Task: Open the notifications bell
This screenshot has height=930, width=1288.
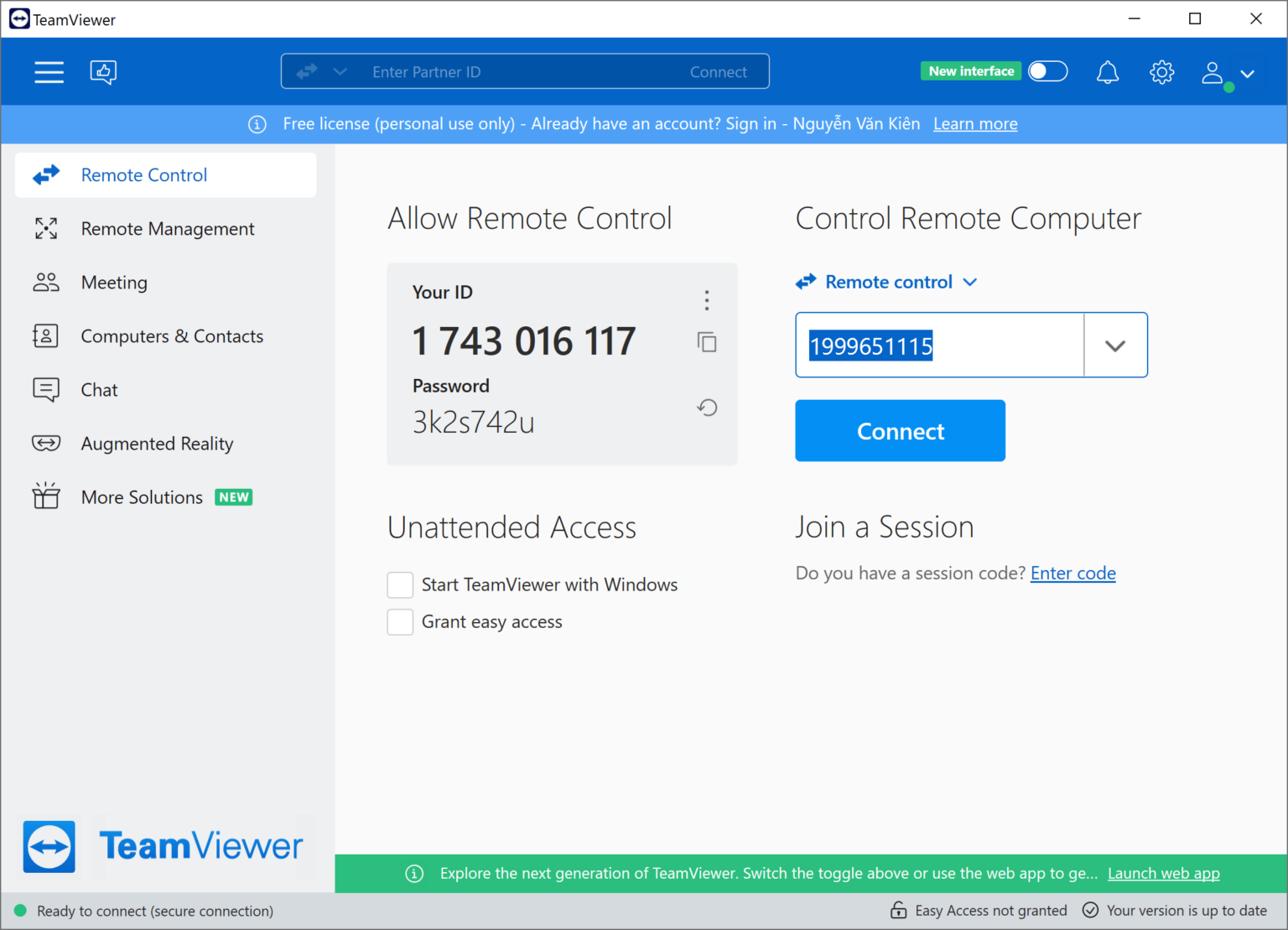Action: click(x=1108, y=72)
